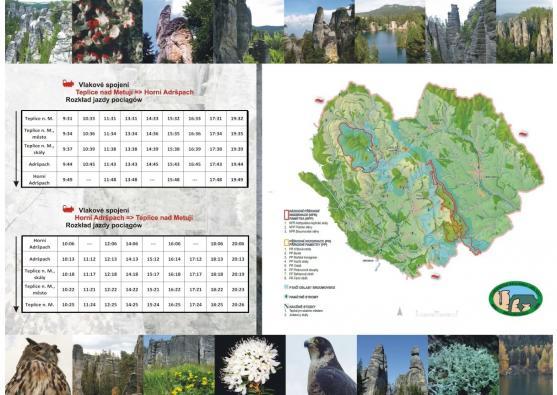Select the yellow legend square for natural monuments
This screenshot has height=395, width=557.
(x=286, y=243)
